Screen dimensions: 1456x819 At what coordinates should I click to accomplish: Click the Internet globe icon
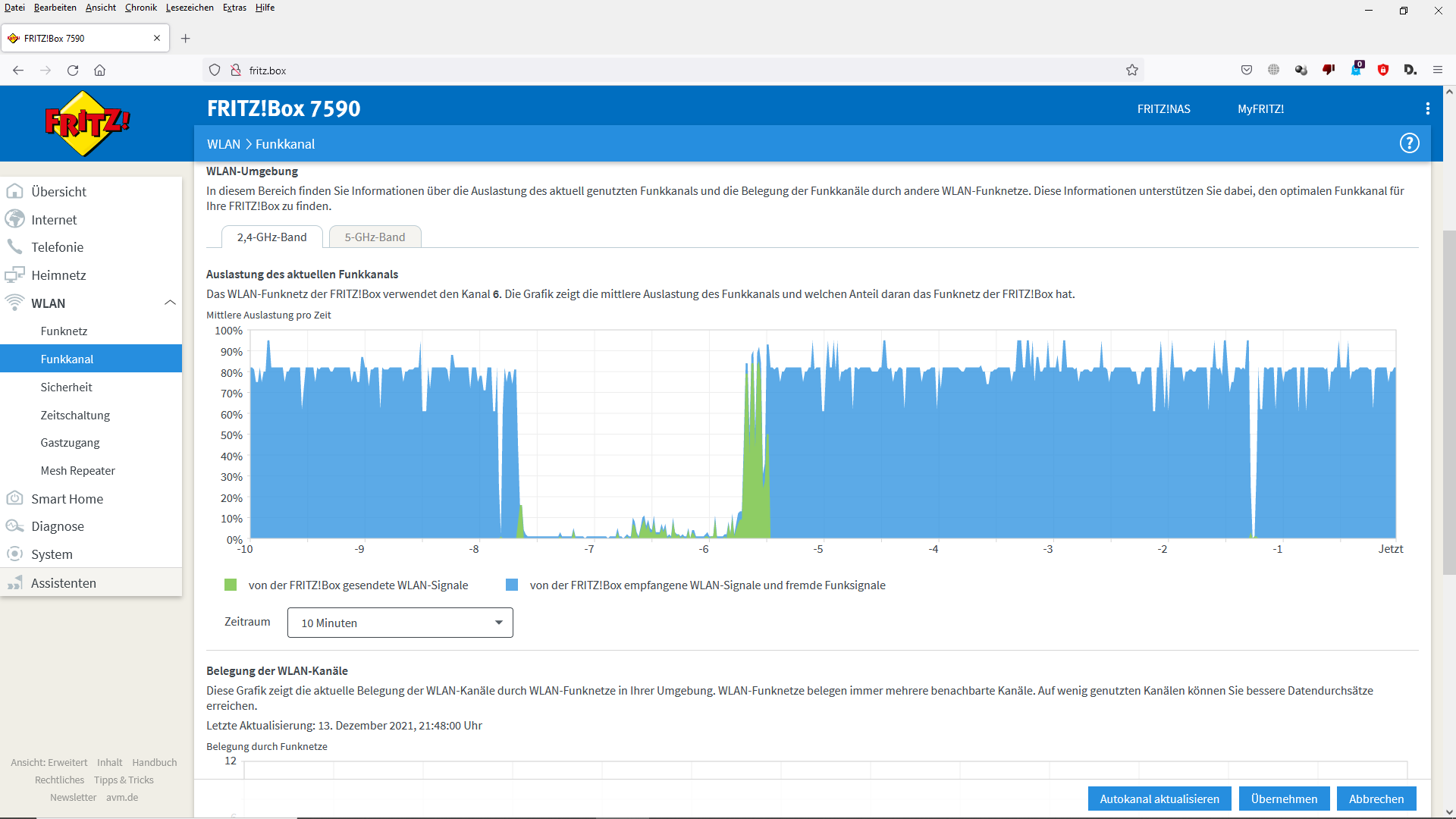click(x=14, y=219)
